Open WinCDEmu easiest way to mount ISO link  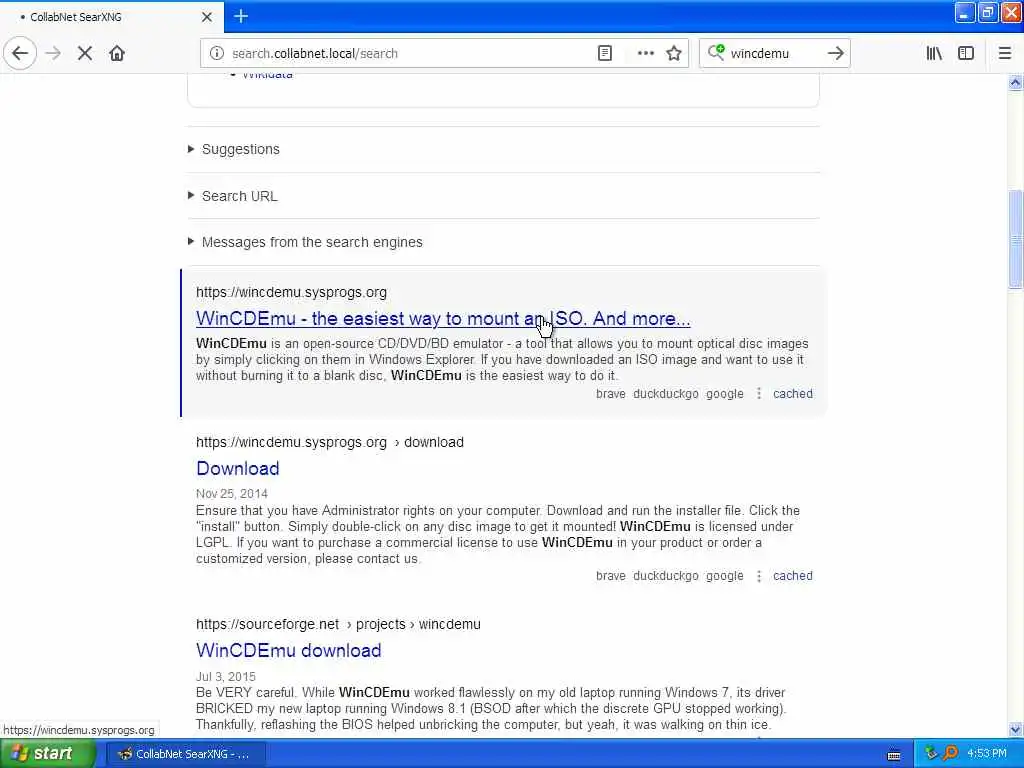click(x=443, y=318)
